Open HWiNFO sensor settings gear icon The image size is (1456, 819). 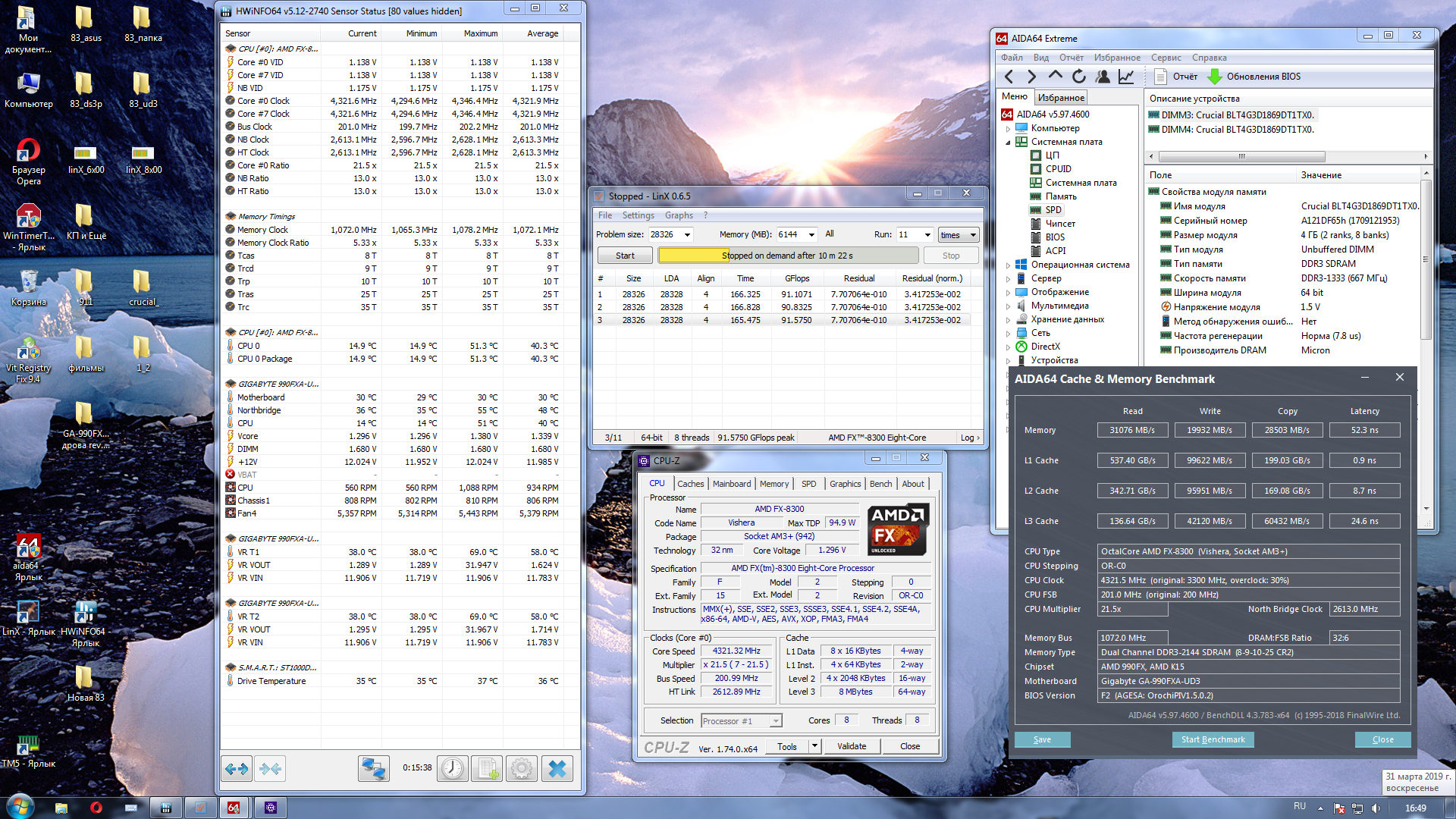coord(522,769)
